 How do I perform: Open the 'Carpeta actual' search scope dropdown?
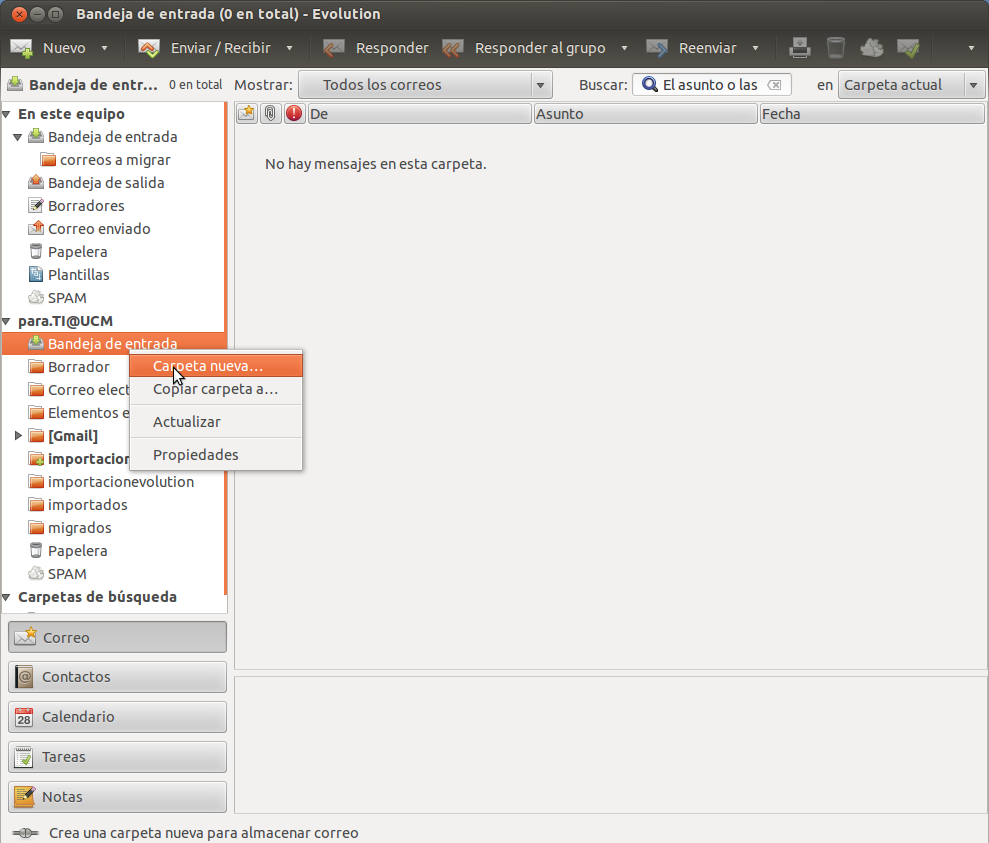point(911,84)
